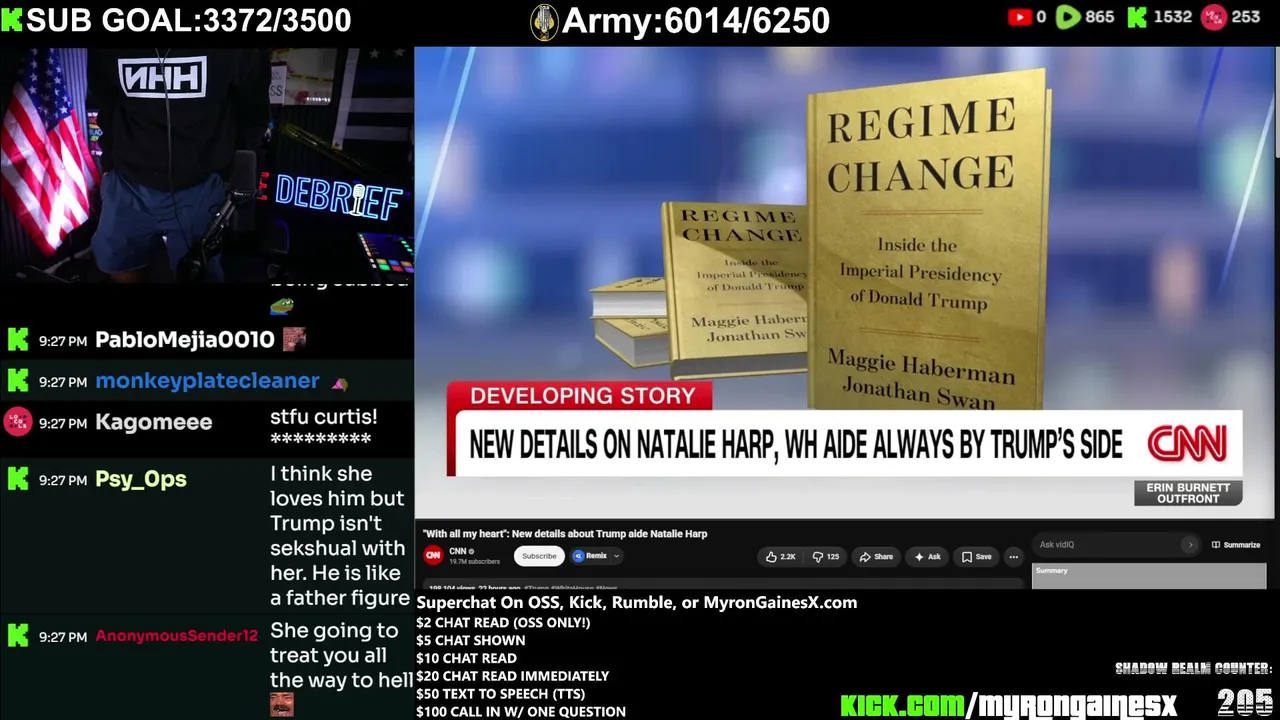Click the Ask button under the video

927,557
